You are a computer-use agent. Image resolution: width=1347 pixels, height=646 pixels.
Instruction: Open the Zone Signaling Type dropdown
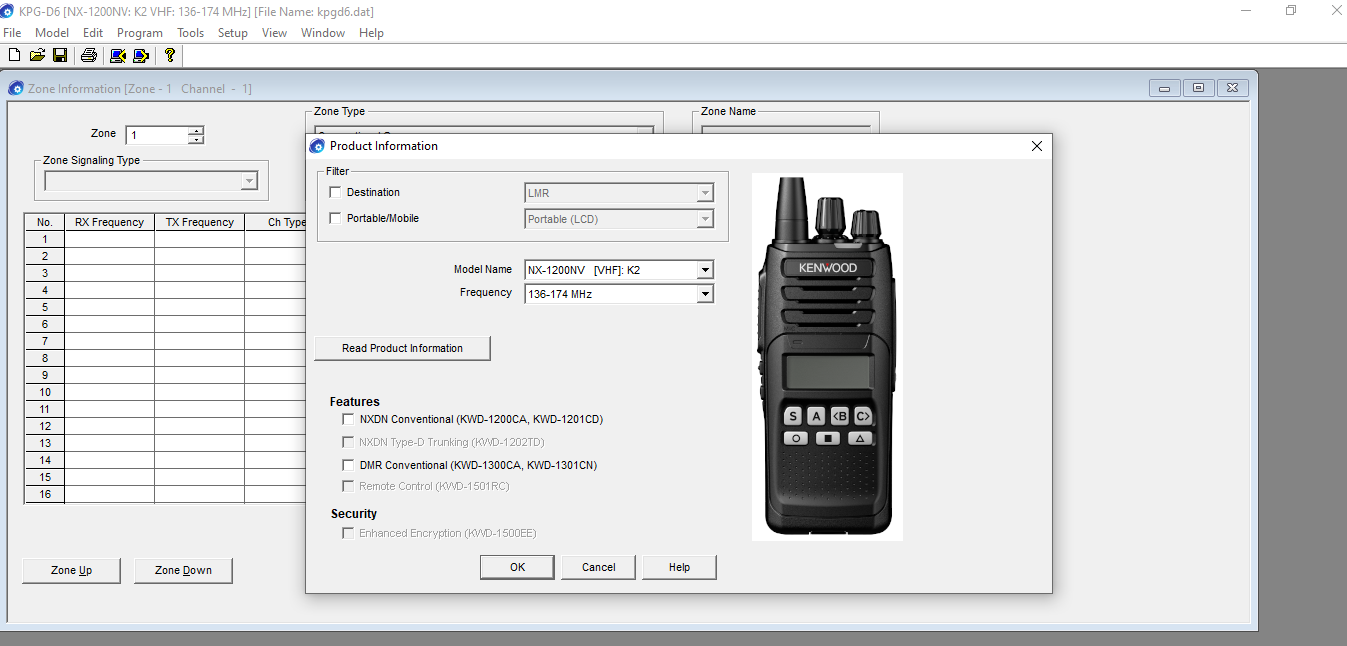[249, 181]
